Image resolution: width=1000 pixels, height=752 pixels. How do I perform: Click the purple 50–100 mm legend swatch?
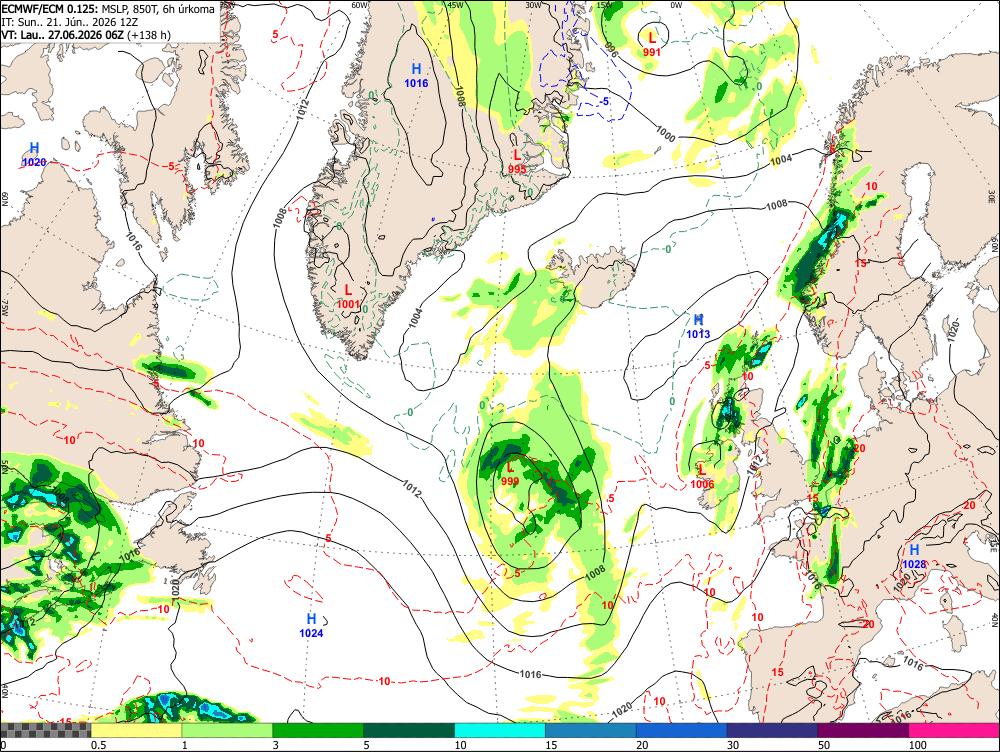(864, 730)
